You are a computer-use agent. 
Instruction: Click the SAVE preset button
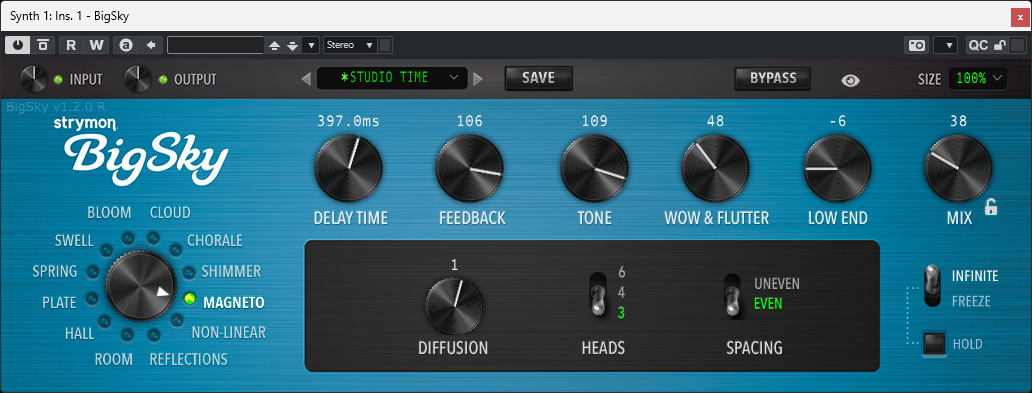(x=538, y=78)
